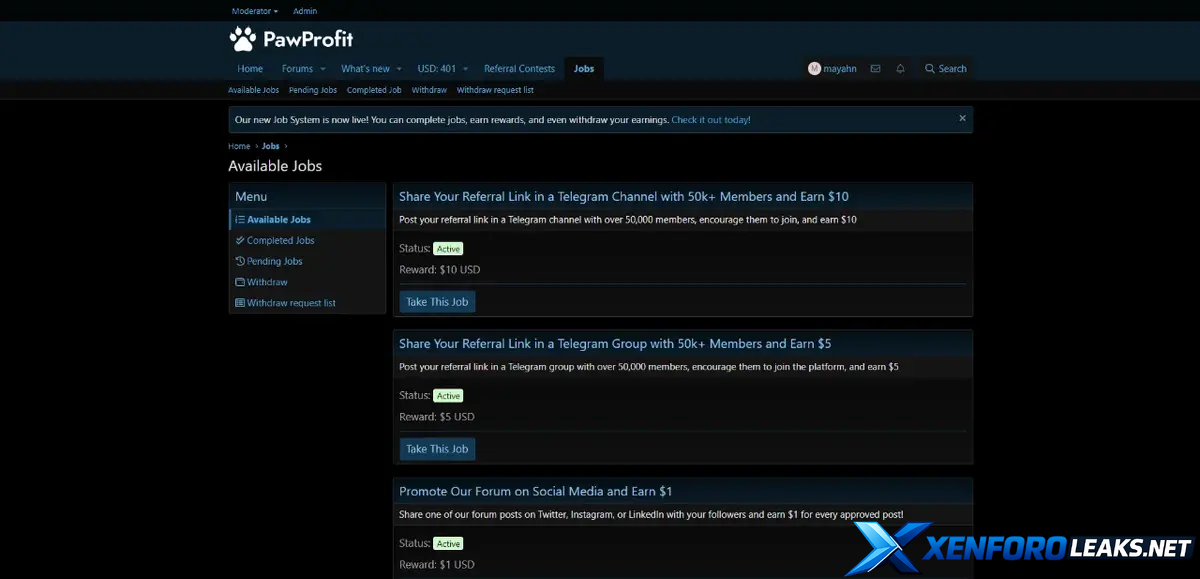Follow the 'Check it out today!' link

click(710, 120)
